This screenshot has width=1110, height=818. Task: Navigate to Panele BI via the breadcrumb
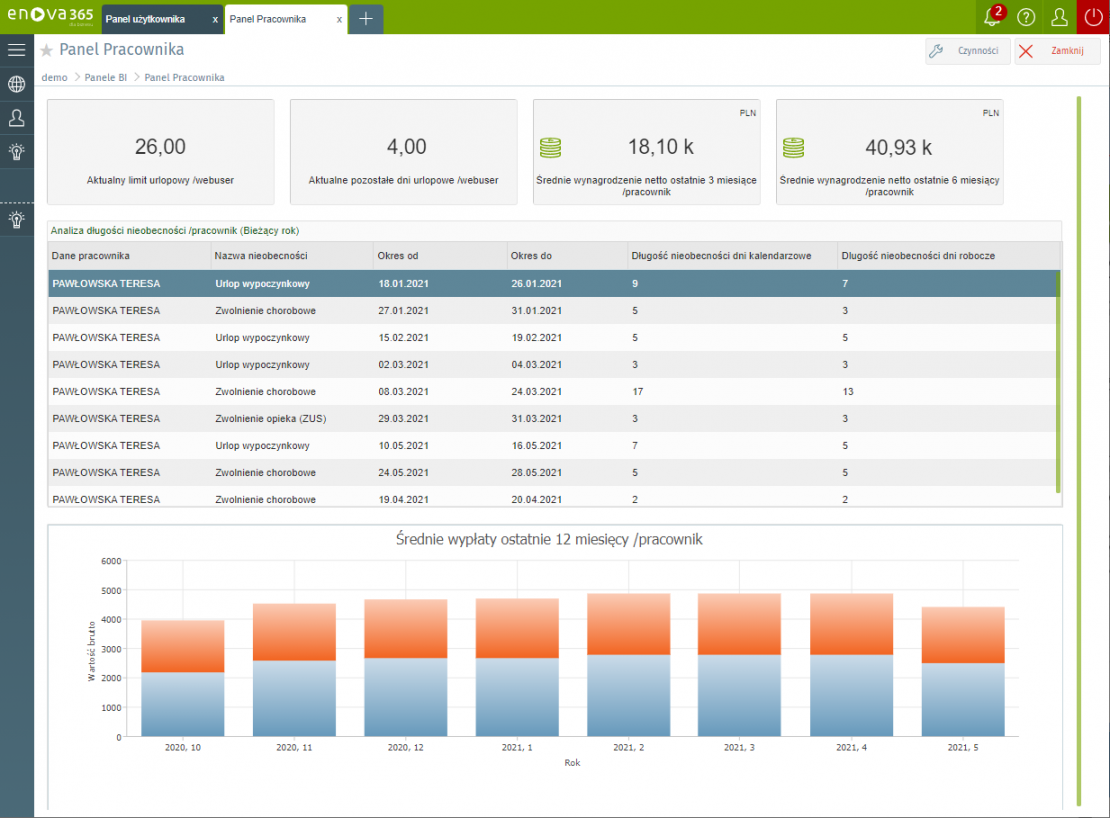pos(106,77)
